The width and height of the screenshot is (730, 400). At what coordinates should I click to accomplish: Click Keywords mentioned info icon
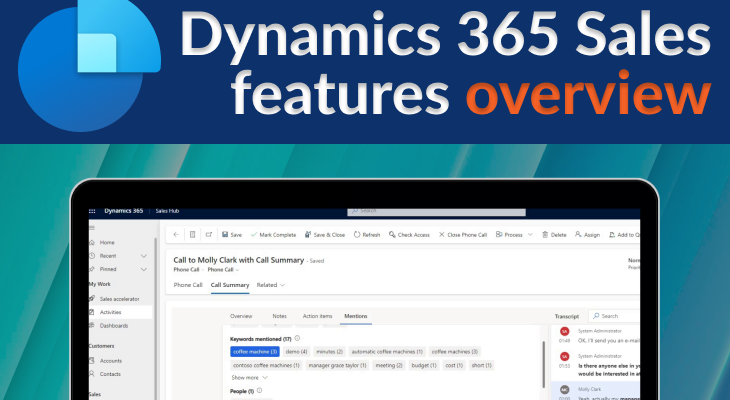(297, 339)
